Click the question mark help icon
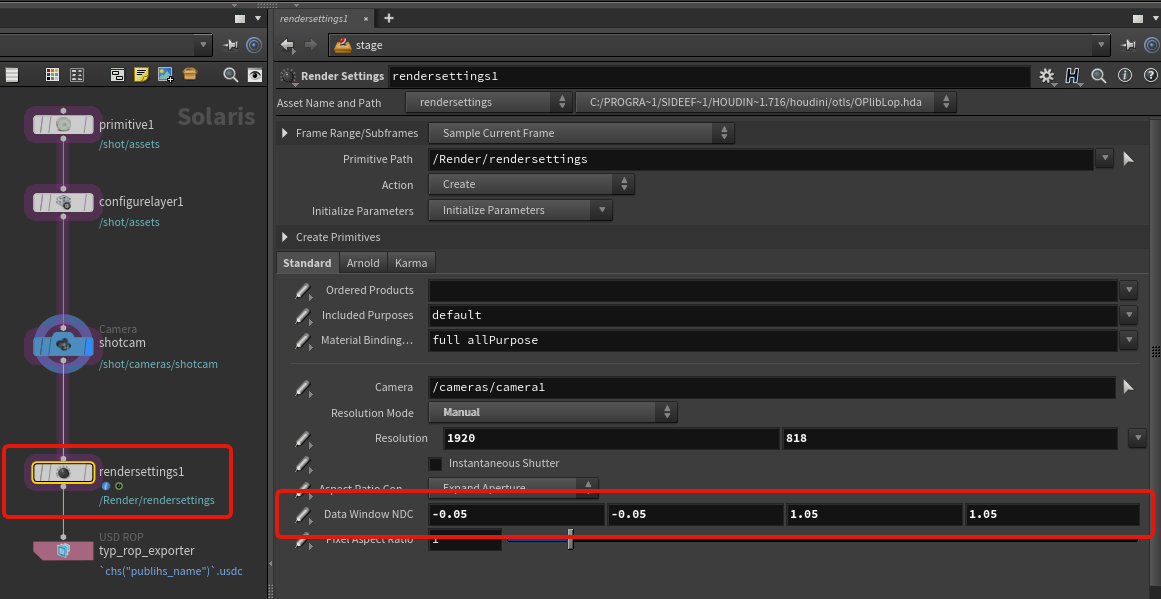Viewport: 1161px width, 599px height. coord(1151,76)
